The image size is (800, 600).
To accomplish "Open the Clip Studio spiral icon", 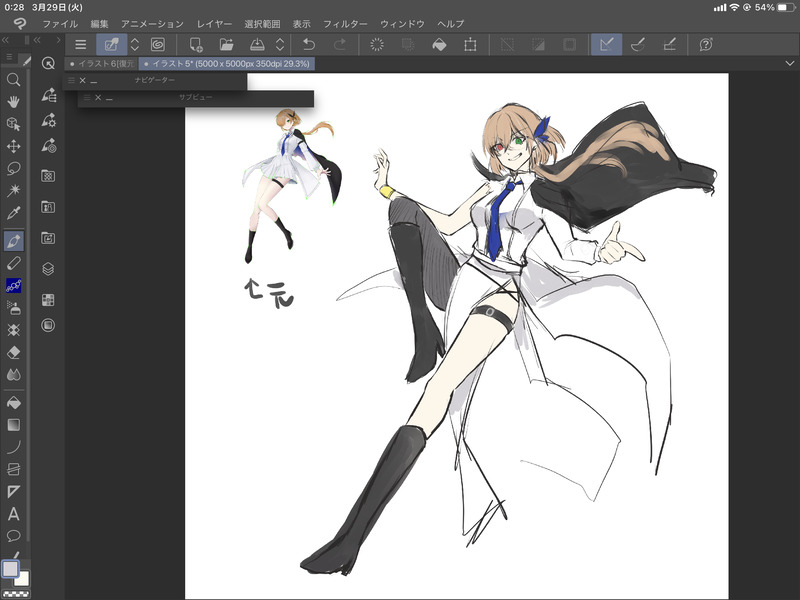I will 158,45.
